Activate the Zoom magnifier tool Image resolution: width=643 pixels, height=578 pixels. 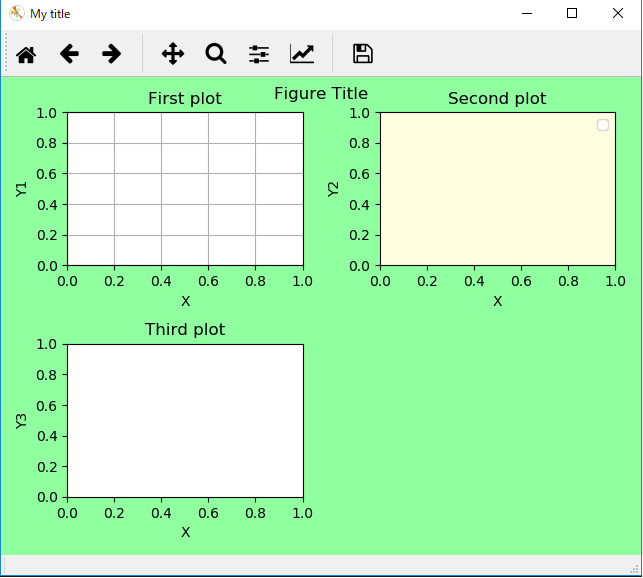coord(216,54)
